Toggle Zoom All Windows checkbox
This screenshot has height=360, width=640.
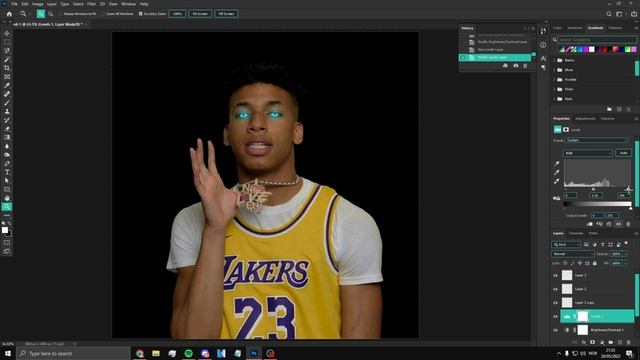(x=103, y=14)
